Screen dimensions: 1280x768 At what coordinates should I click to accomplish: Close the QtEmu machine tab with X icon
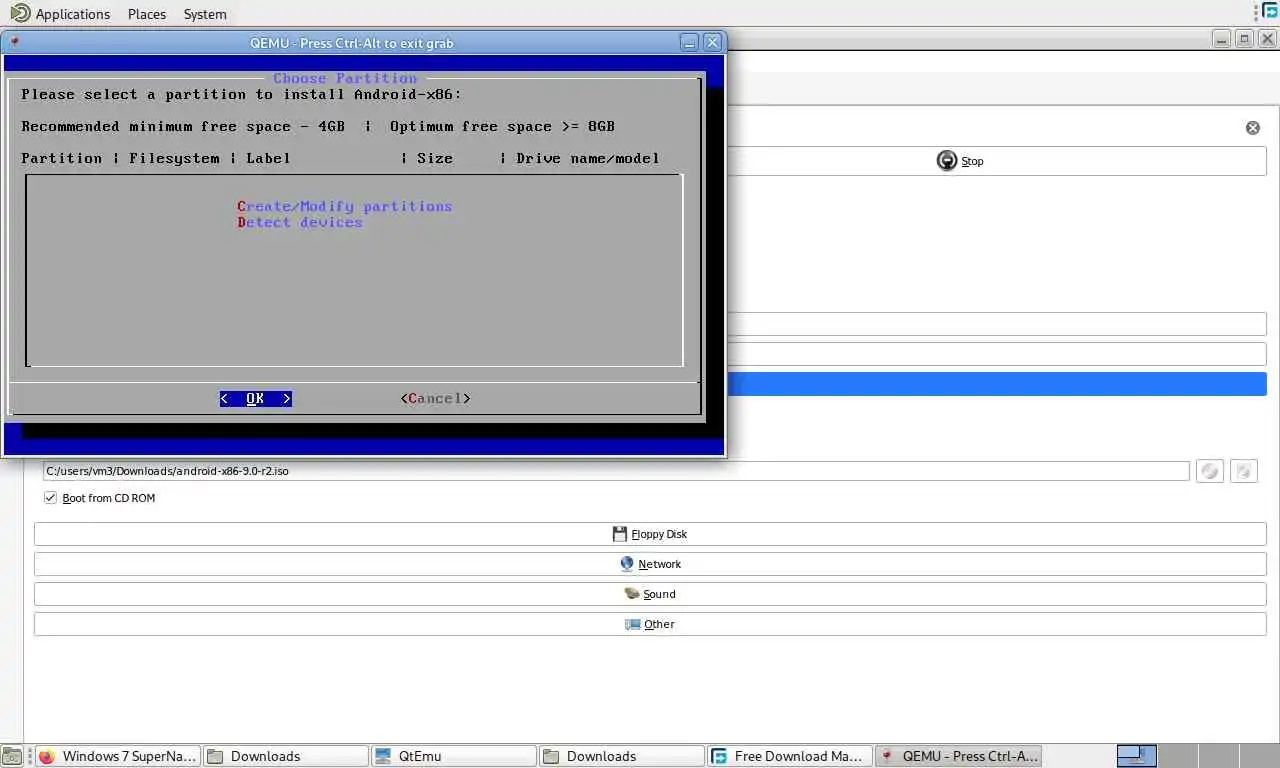(1252, 128)
